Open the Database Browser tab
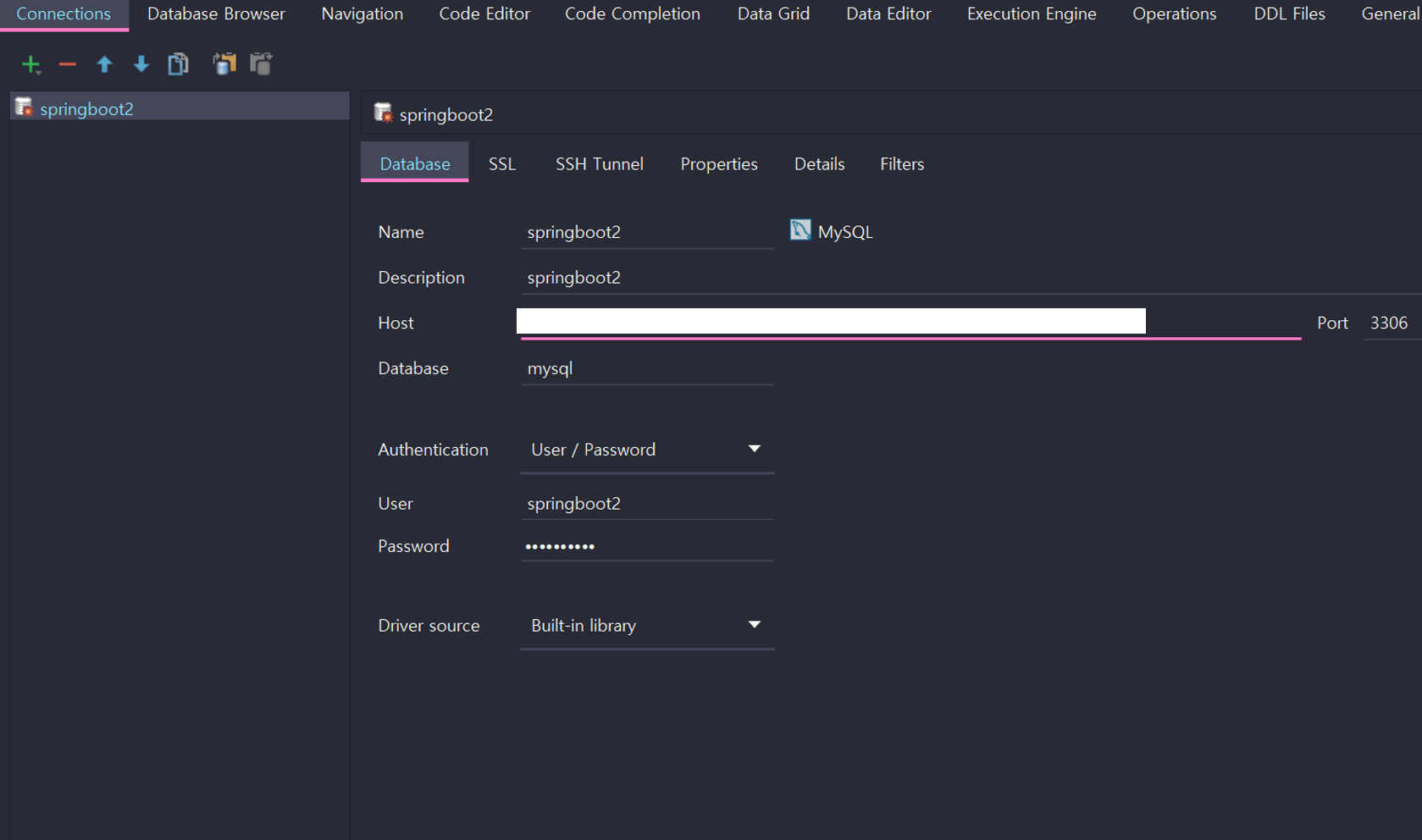 tap(216, 14)
